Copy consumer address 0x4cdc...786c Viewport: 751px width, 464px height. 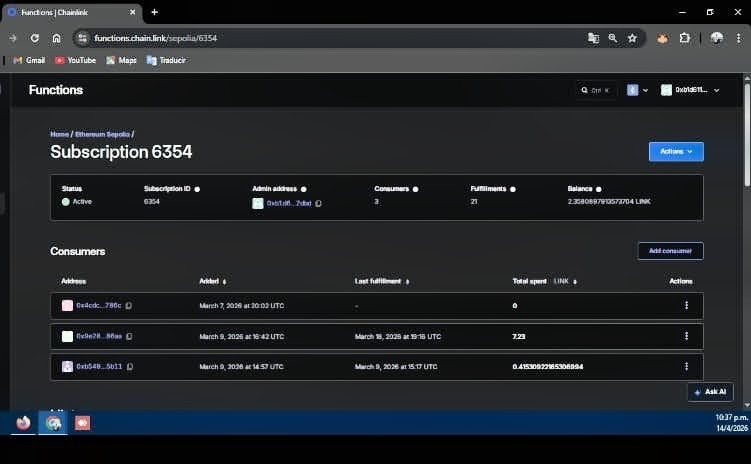point(128,306)
